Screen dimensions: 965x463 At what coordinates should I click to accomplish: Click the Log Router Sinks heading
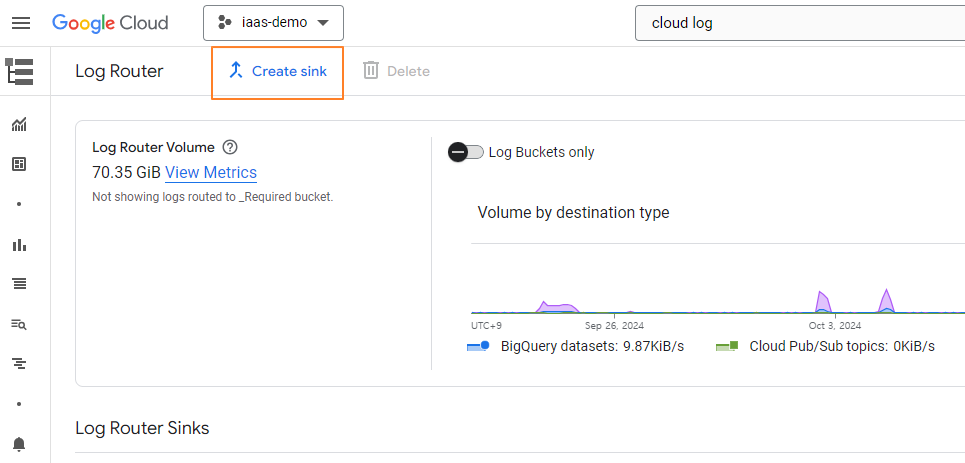(142, 428)
